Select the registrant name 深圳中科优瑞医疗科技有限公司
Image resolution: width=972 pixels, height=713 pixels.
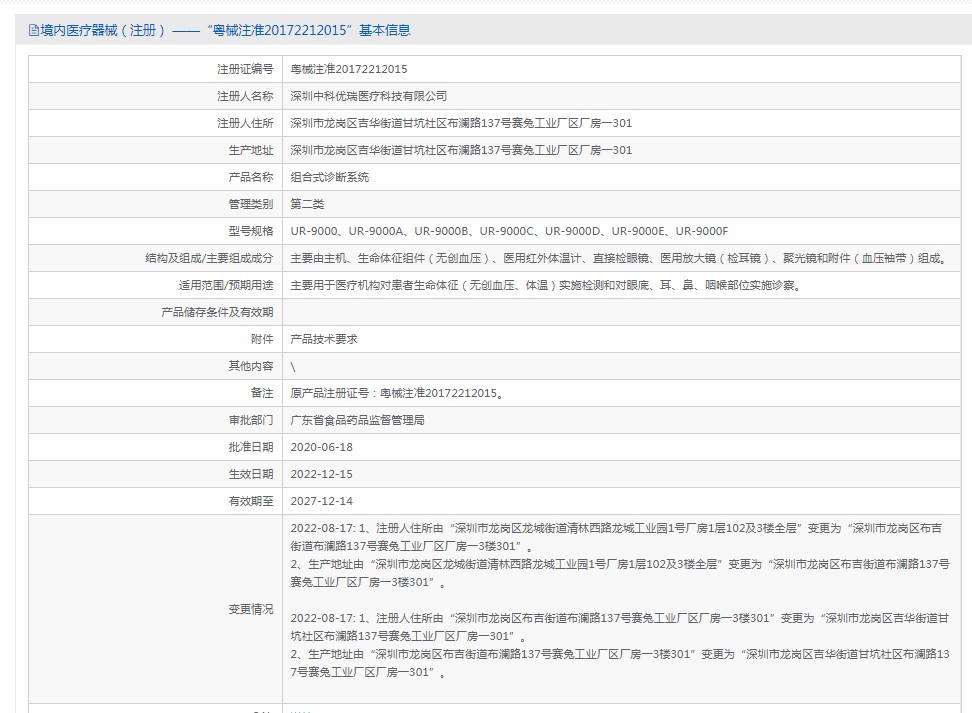368,96
